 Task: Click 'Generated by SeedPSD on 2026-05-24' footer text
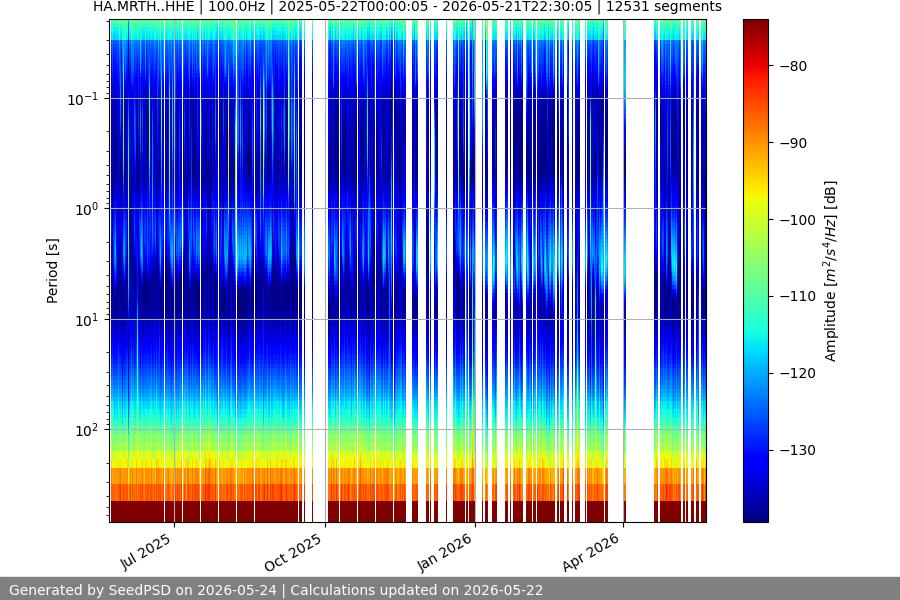click(142, 590)
